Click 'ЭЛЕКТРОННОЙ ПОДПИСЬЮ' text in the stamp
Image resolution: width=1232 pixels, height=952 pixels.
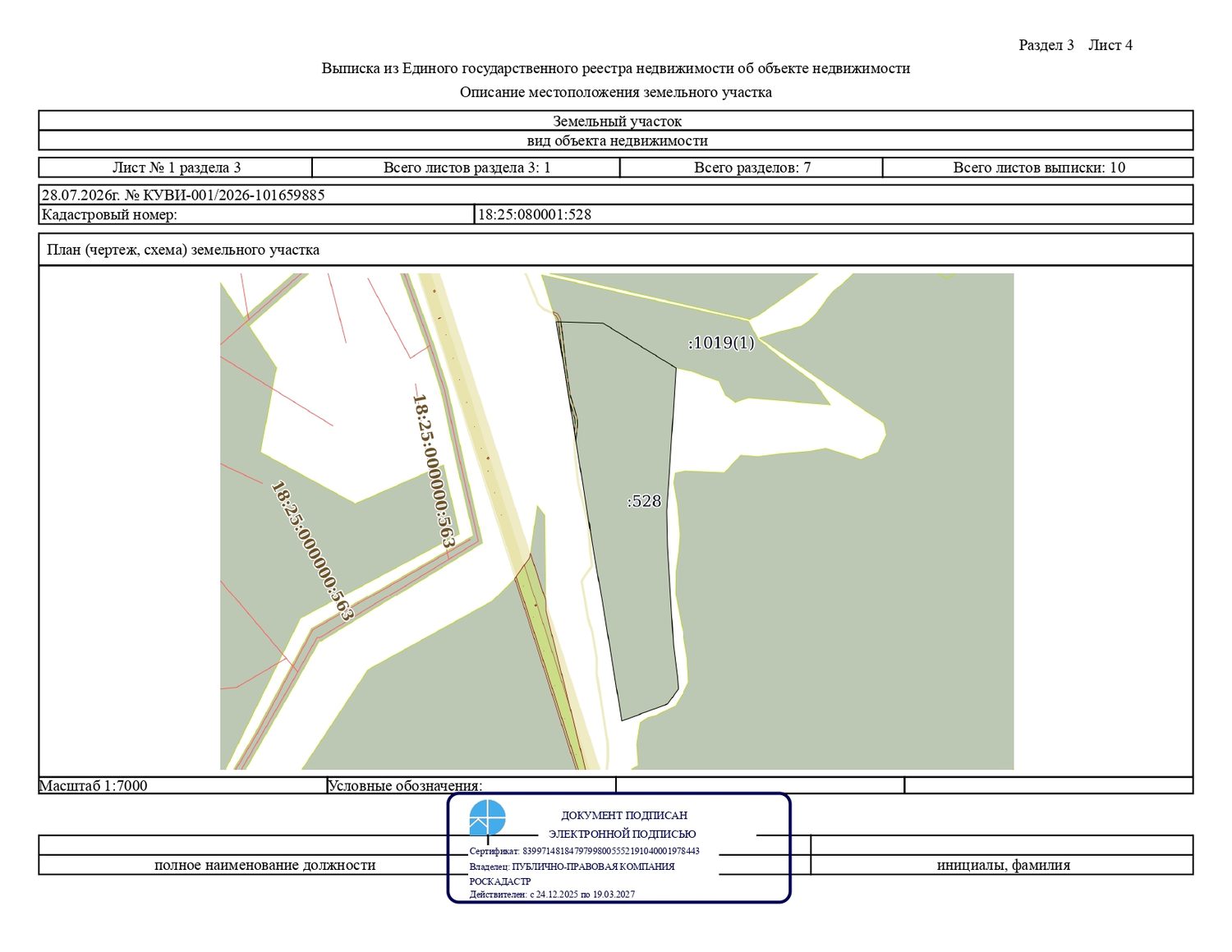coord(623,834)
